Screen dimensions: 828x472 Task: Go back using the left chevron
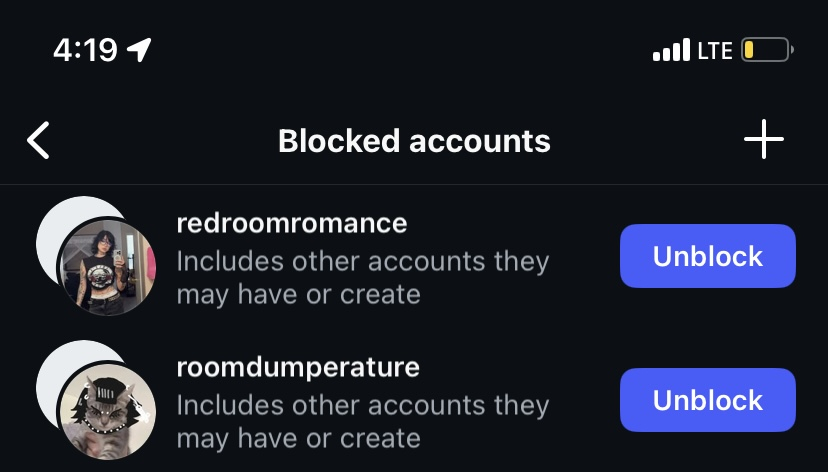coord(38,141)
